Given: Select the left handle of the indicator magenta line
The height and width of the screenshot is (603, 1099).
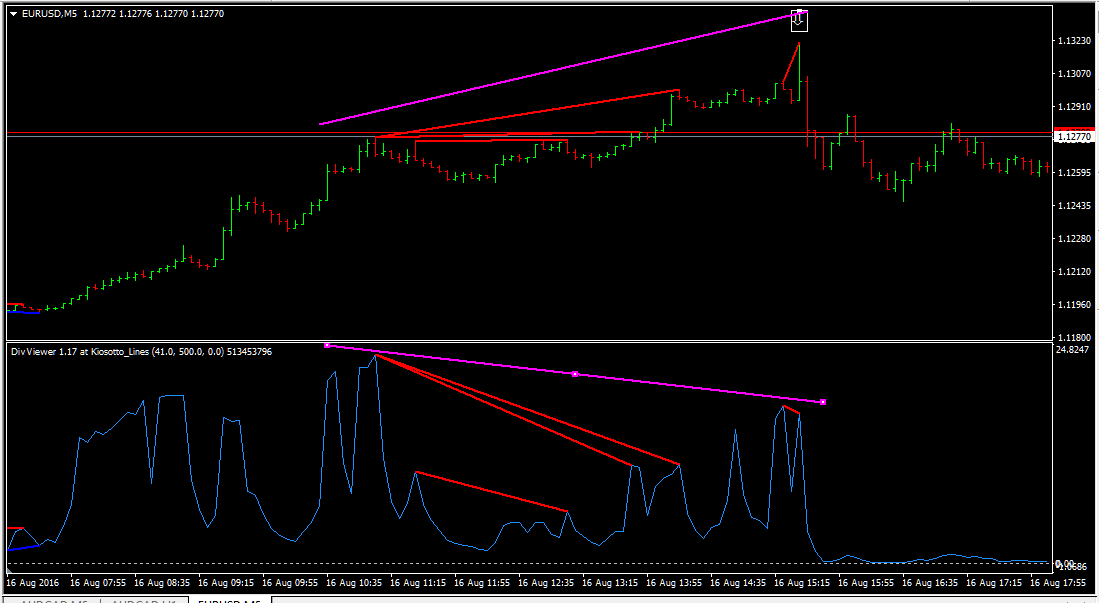Looking at the screenshot, I should click(327, 346).
